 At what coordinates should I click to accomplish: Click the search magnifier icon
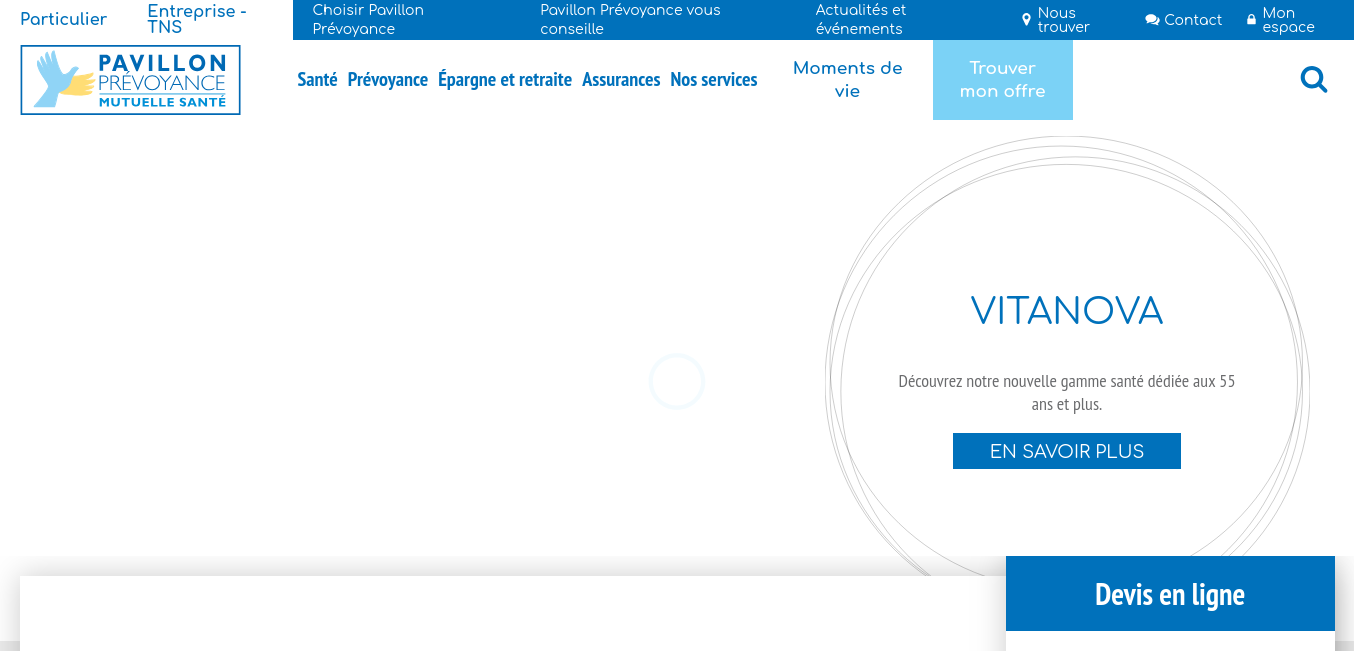coord(1314,80)
